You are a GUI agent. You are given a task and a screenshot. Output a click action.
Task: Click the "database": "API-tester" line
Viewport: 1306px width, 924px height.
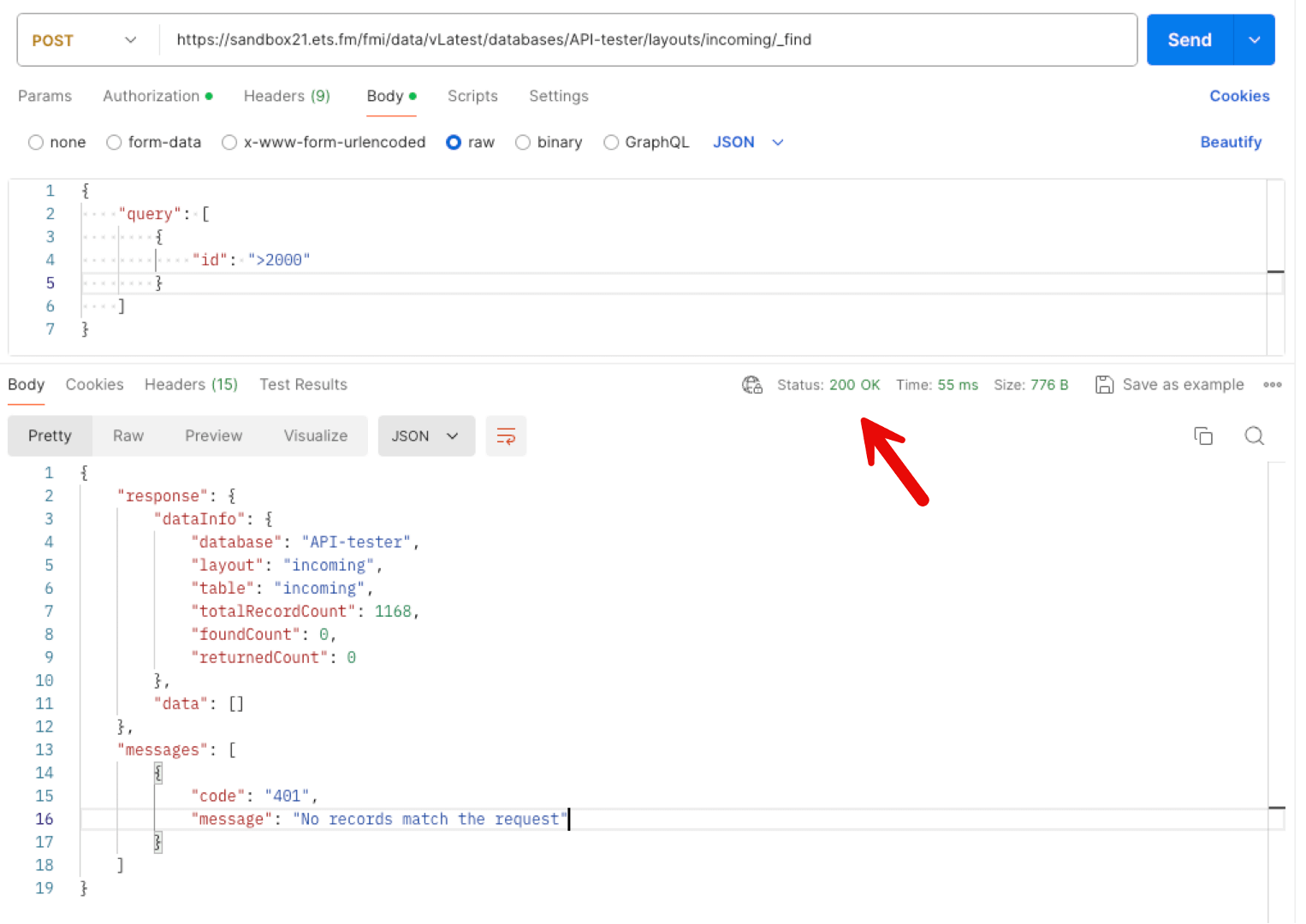point(305,542)
